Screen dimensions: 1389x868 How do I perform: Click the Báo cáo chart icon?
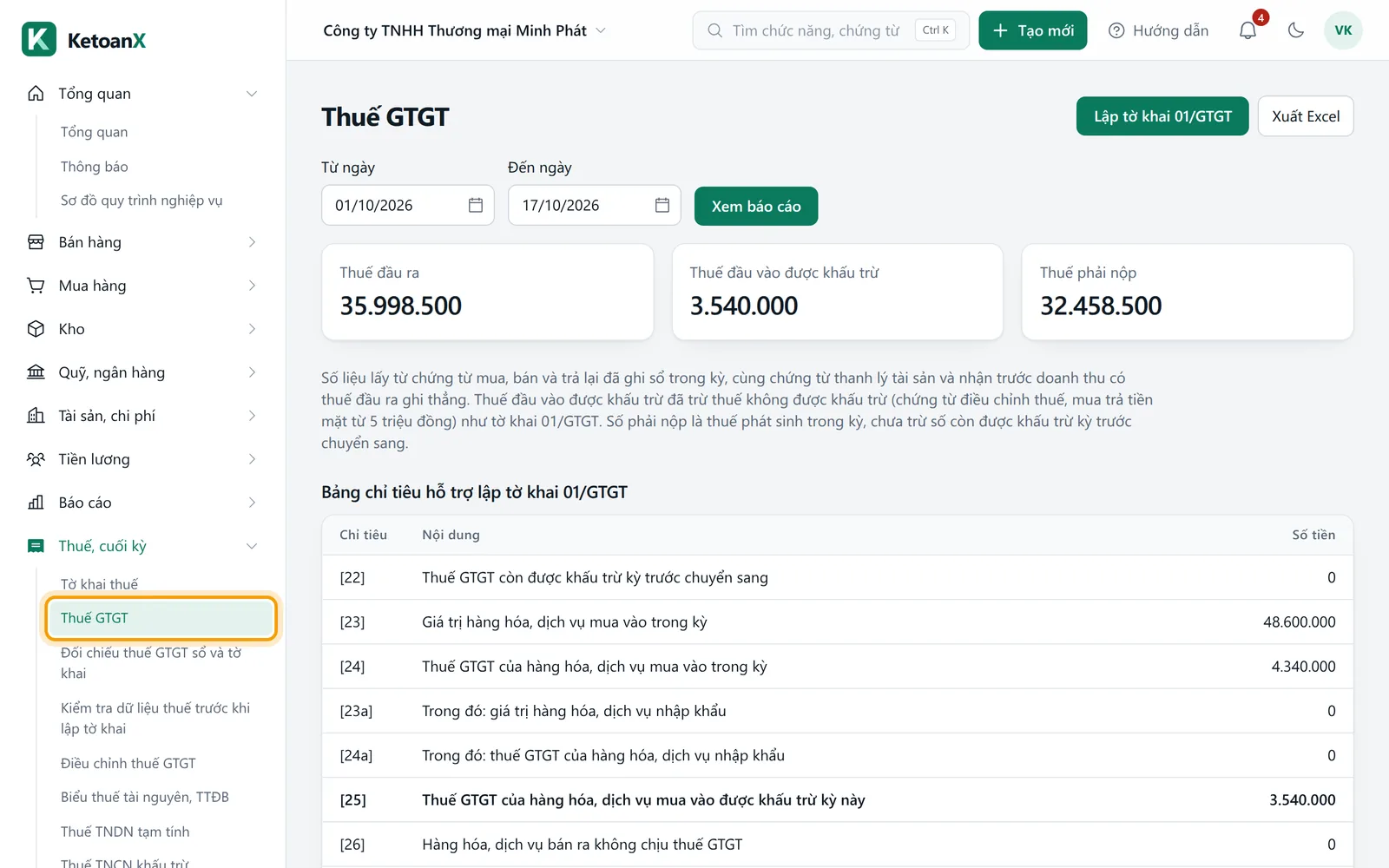pyautogui.click(x=36, y=503)
